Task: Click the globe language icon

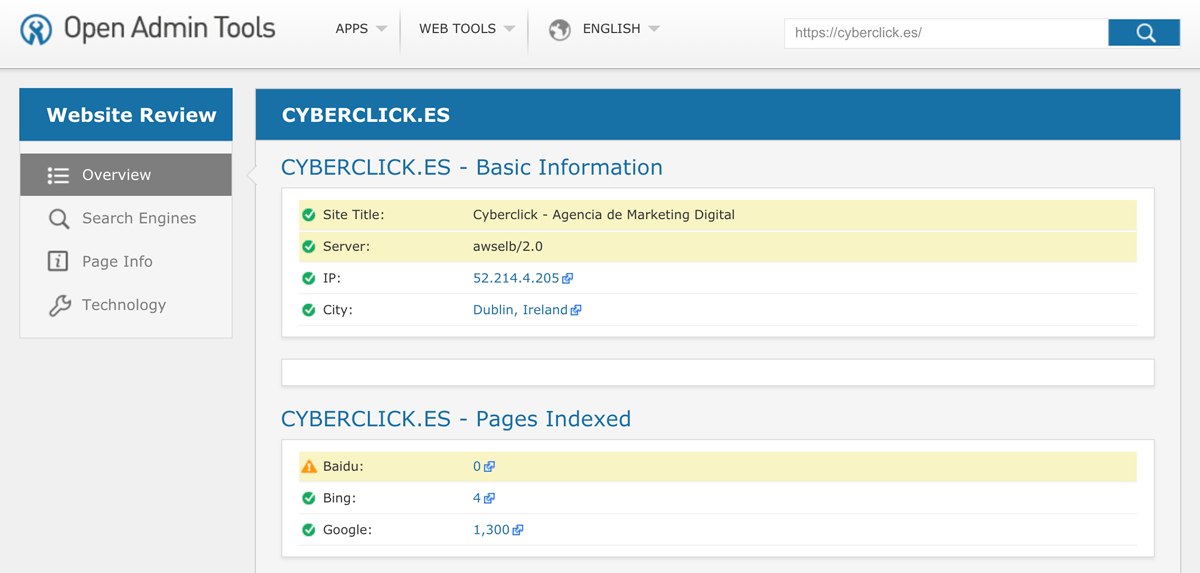Action: (560, 30)
